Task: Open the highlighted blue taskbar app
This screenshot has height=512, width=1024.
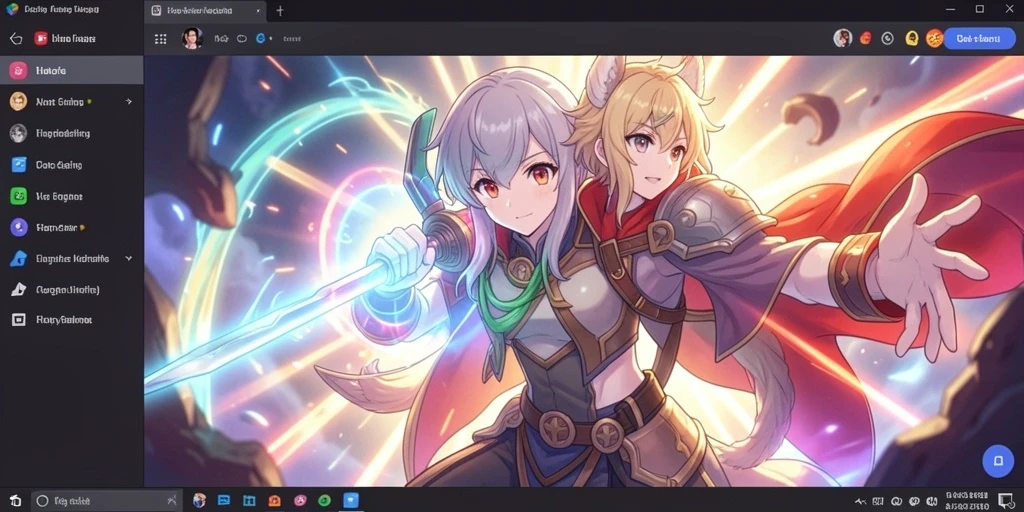Action: tap(351, 501)
